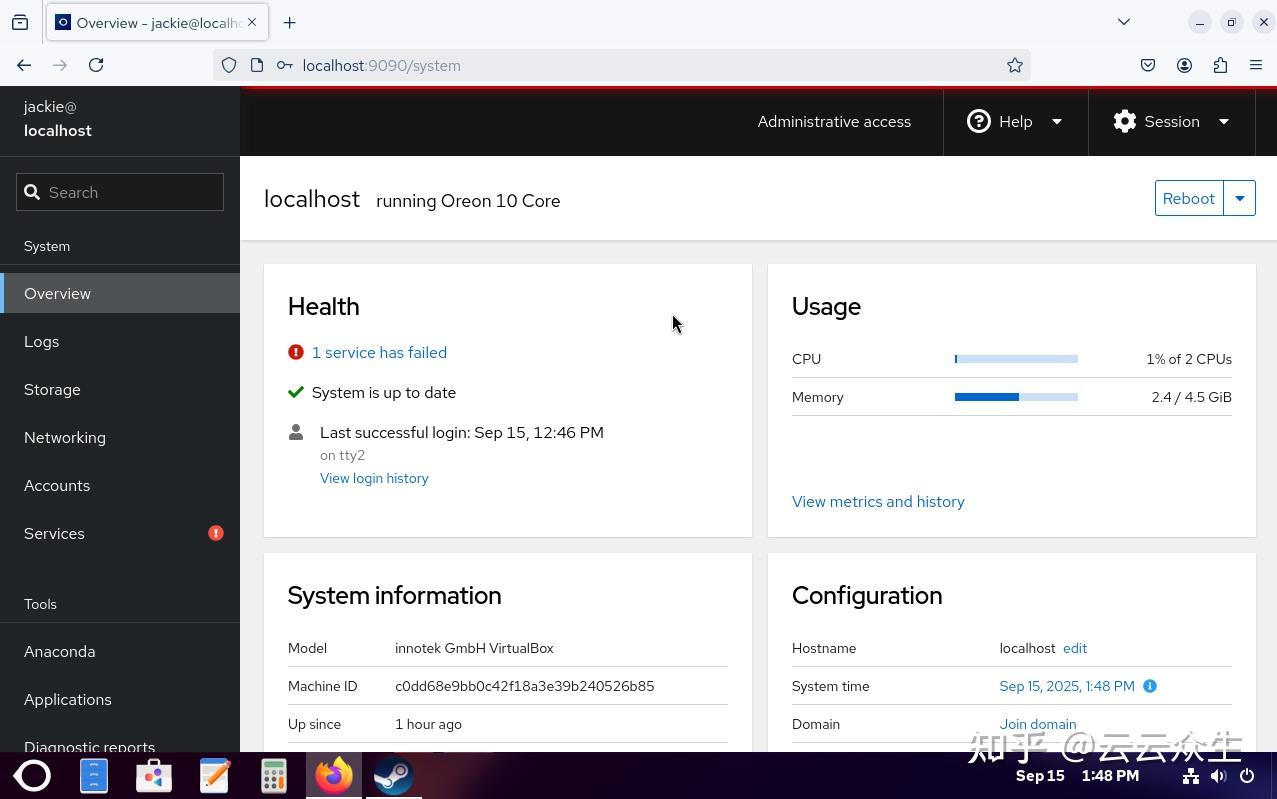Go back to the previous page
This screenshot has width=1277, height=799.
[24, 65]
